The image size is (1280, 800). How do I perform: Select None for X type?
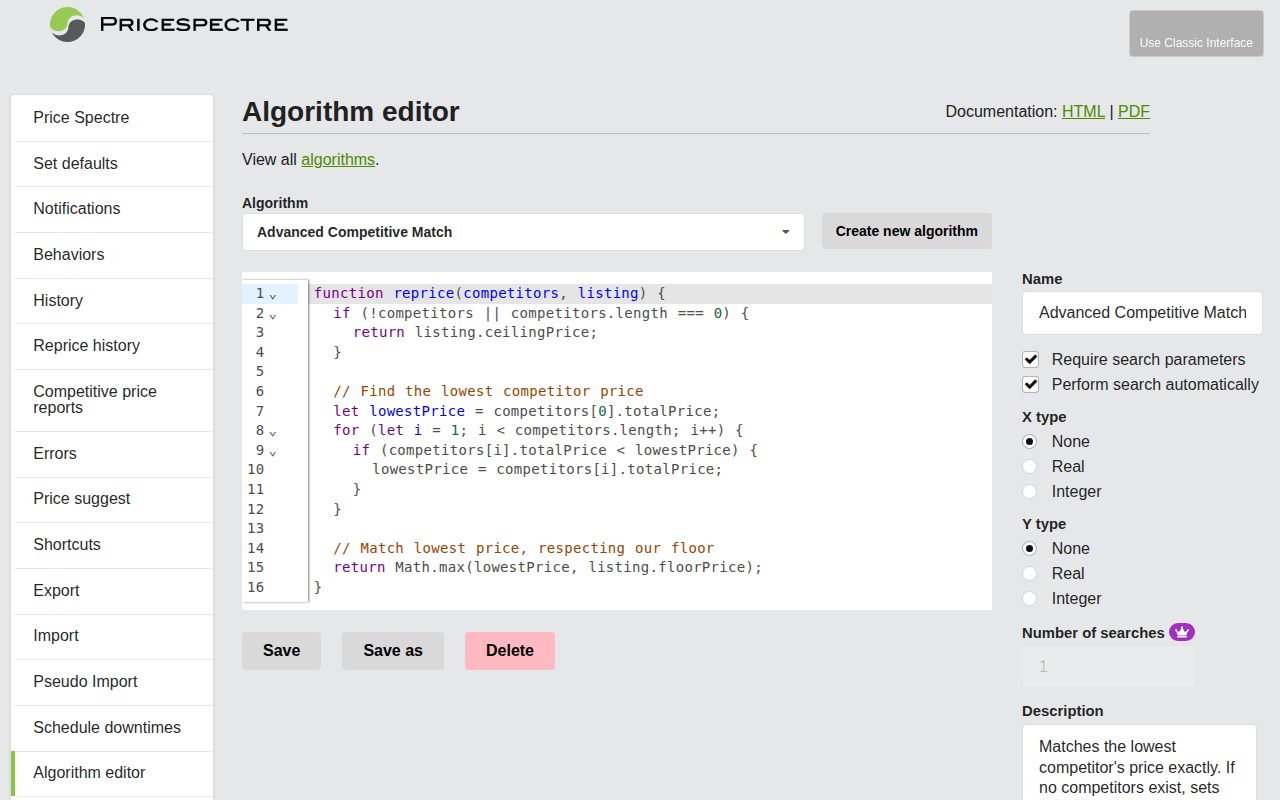pos(1029,441)
